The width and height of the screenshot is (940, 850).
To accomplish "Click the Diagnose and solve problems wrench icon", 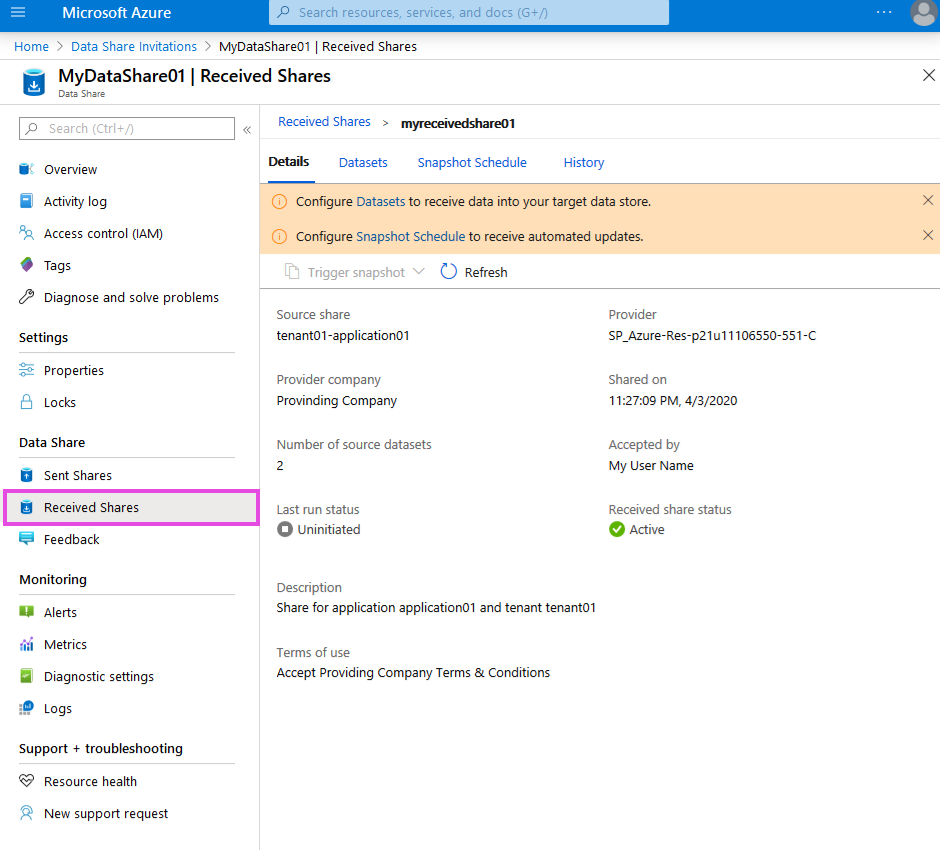I will tap(26, 297).
